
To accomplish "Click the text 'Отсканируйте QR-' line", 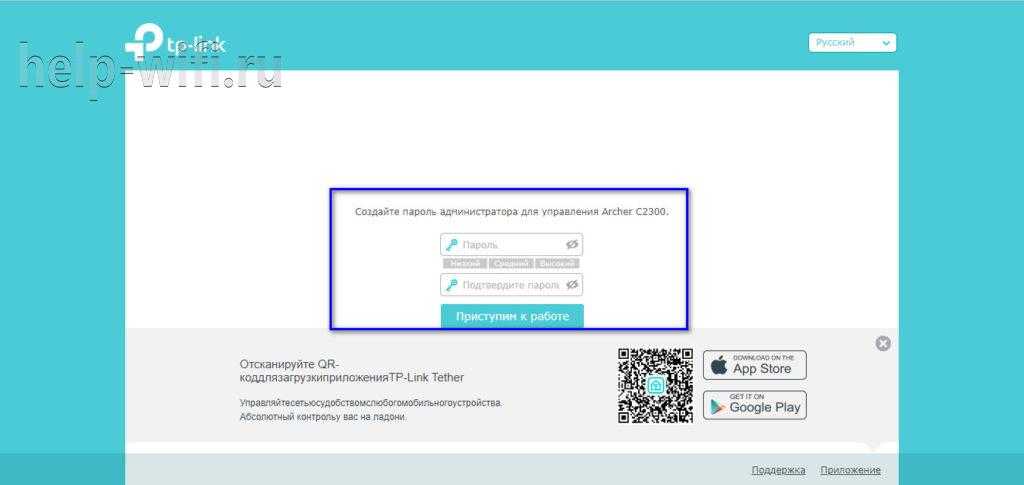I will (290, 364).
